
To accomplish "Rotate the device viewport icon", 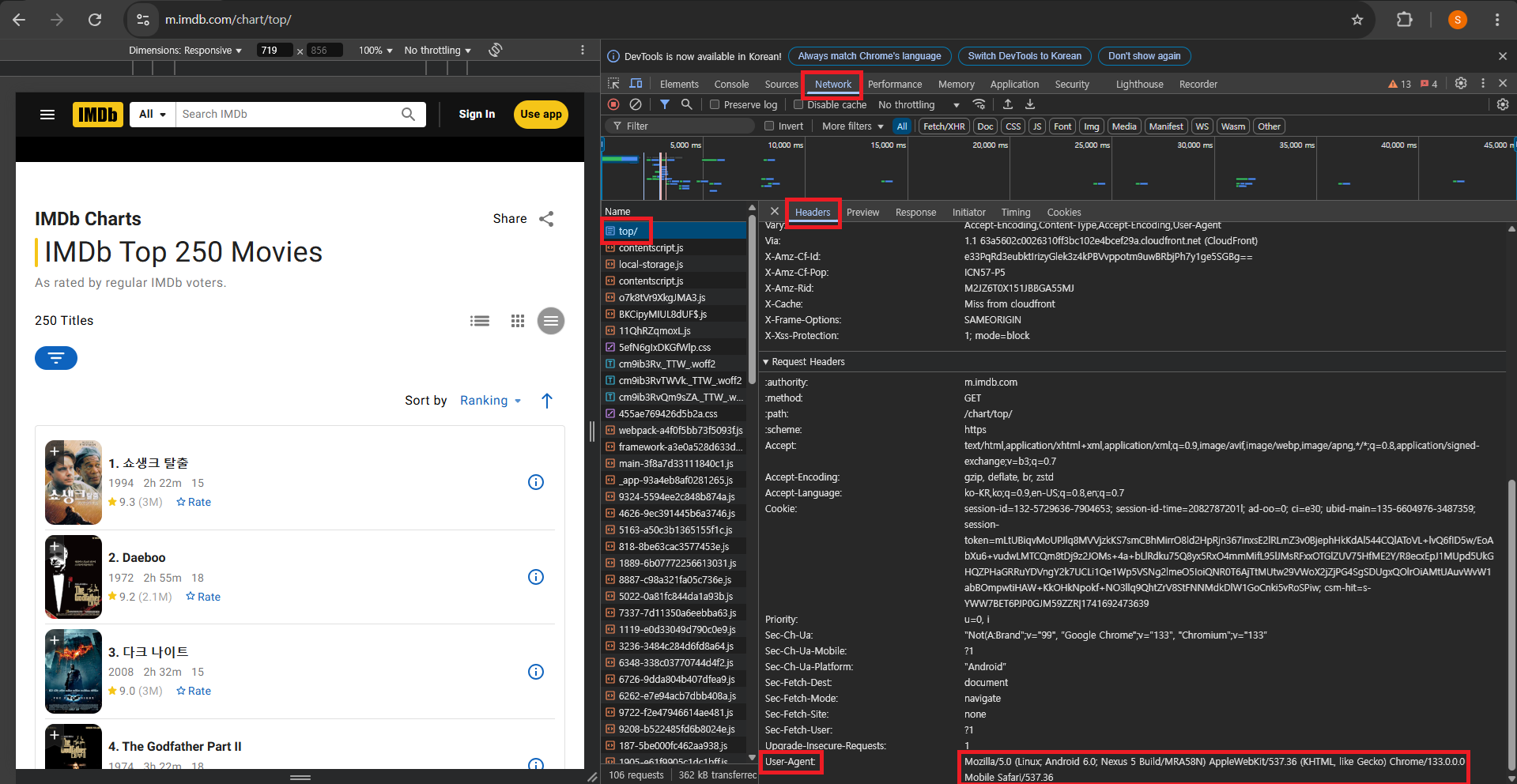I will 496,50.
